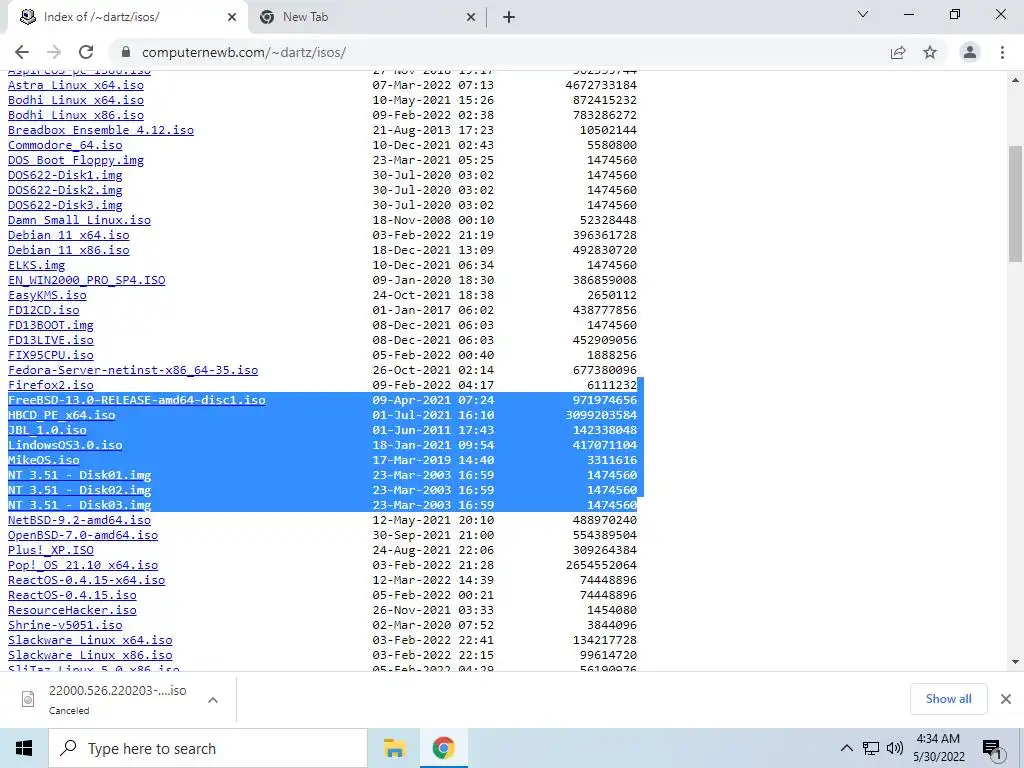Open LindowsOS3.0.iso link
Image resolution: width=1024 pixels, height=768 pixels.
(65, 445)
